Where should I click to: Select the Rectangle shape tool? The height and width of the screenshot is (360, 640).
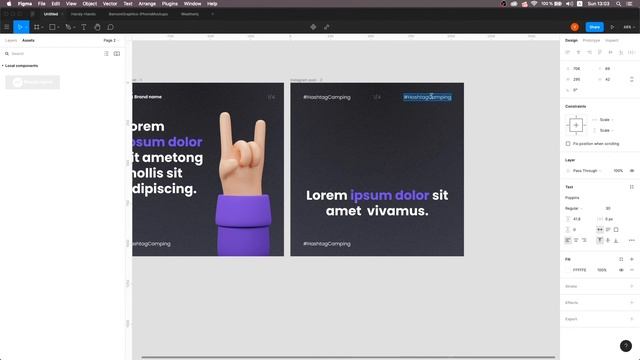(52, 27)
